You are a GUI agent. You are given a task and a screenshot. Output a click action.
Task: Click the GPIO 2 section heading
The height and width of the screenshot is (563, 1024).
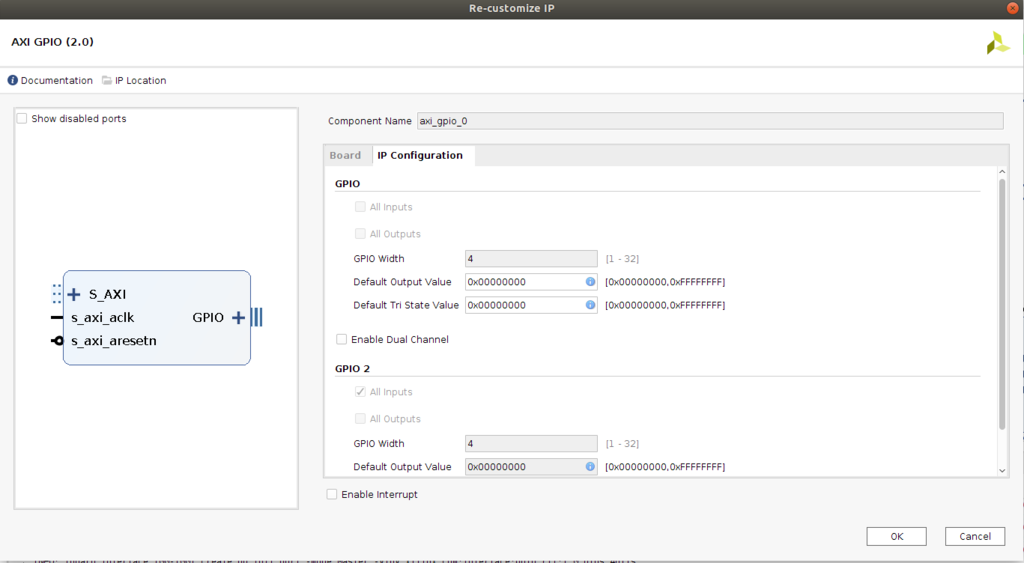coord(353,368)
